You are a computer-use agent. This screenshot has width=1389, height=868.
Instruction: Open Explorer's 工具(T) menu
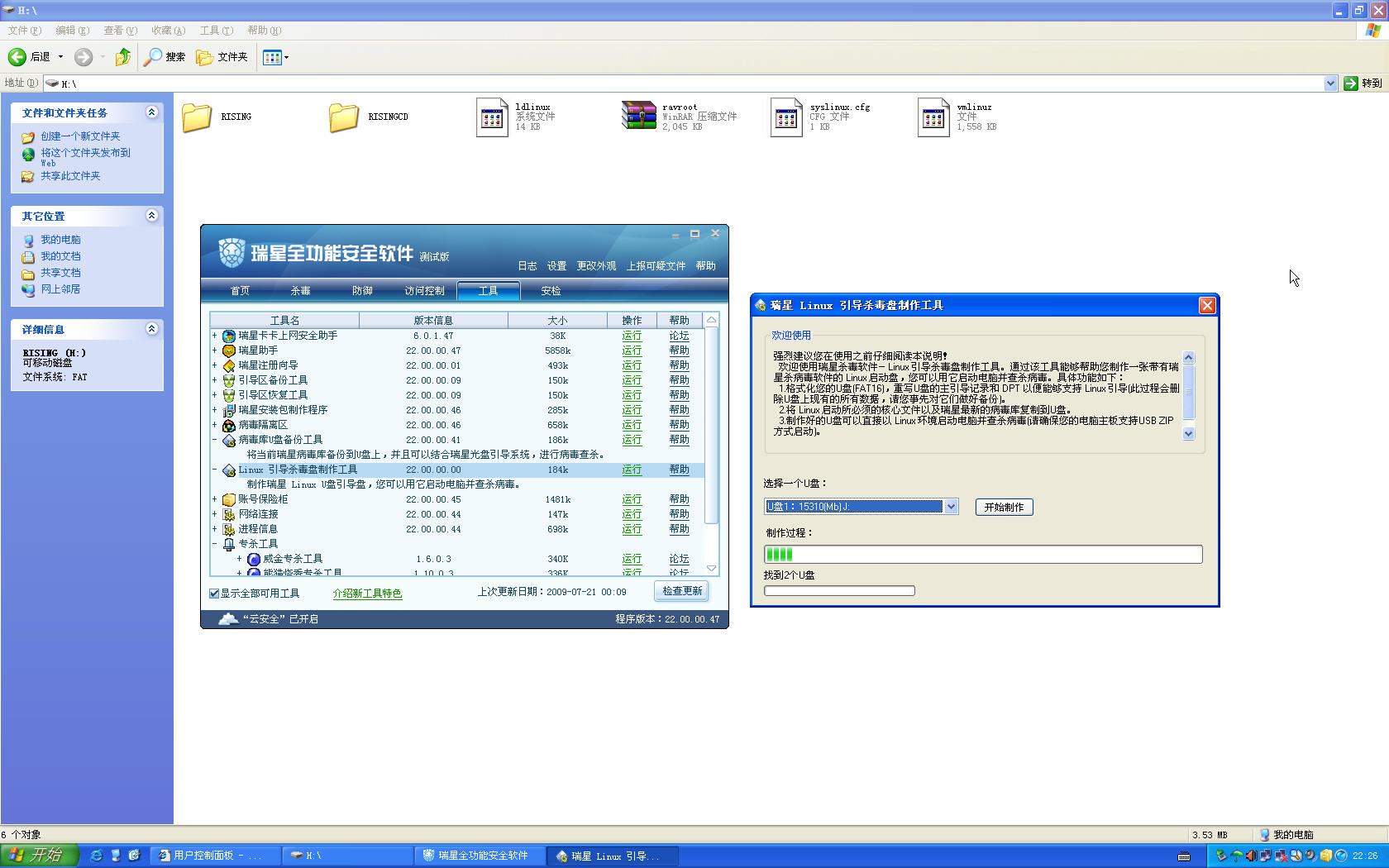pos(216,31)
